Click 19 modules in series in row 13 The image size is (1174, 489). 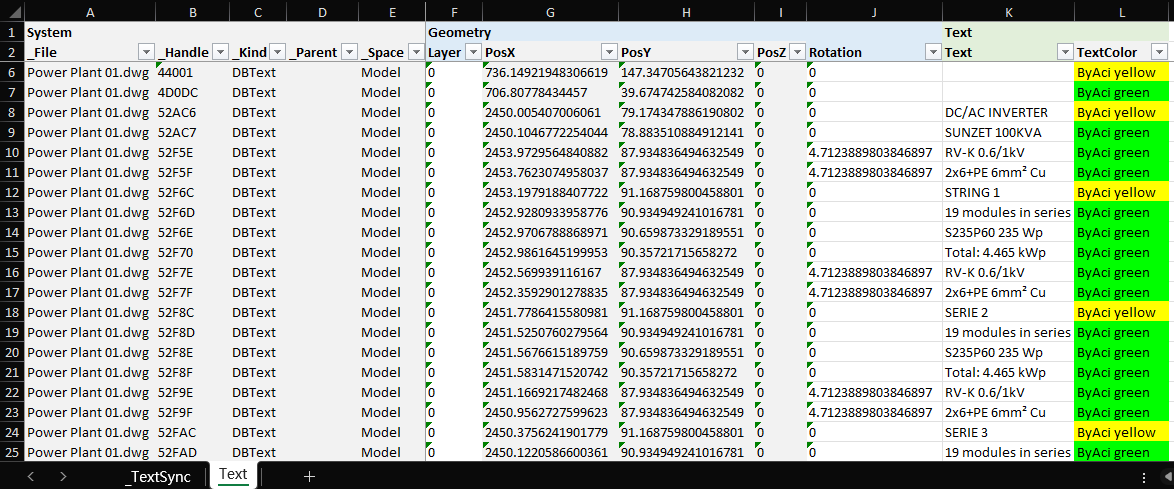pyautogui.click(x=1008, y=212)
